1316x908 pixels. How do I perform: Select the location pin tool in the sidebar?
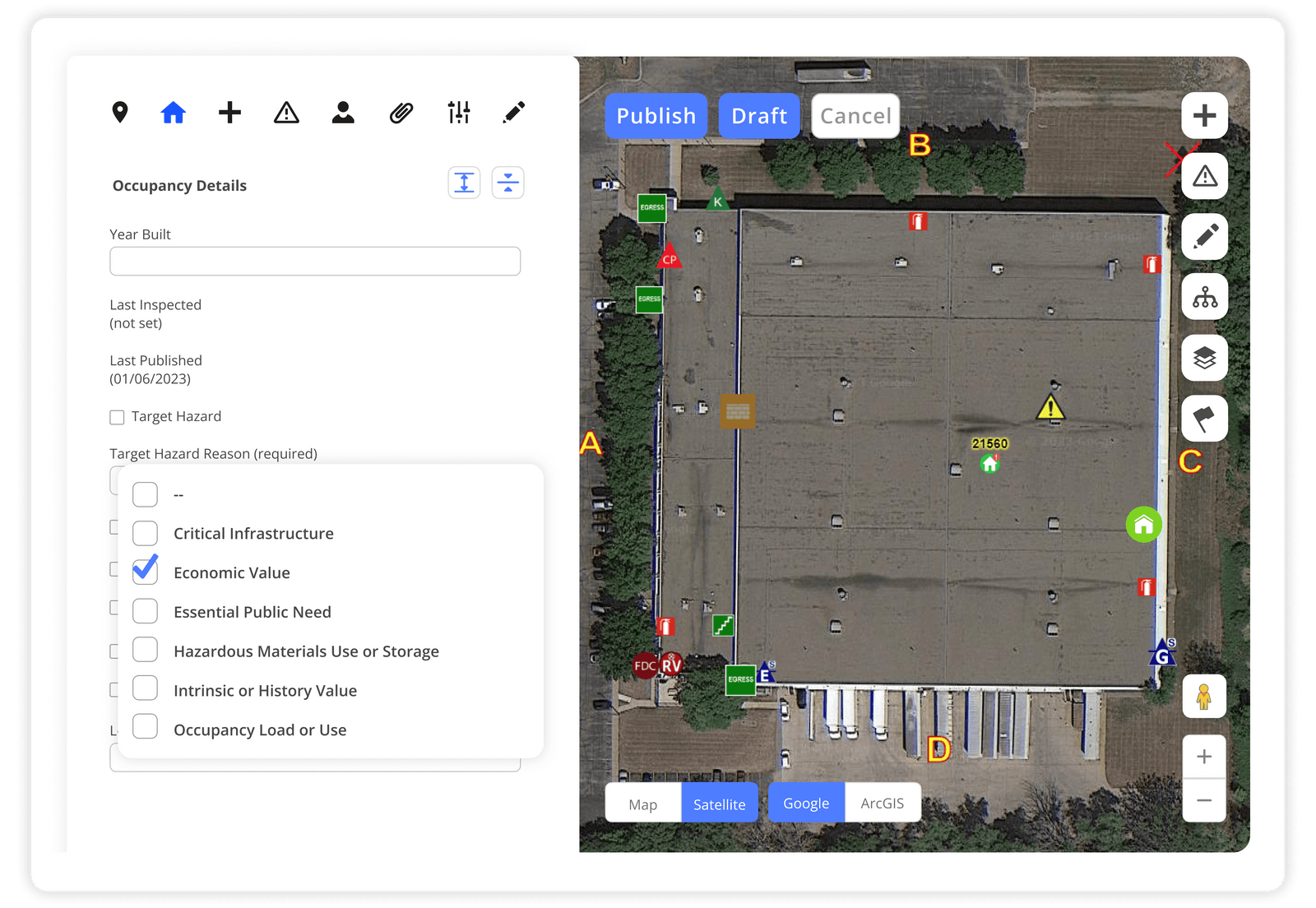tap(121, 113)
